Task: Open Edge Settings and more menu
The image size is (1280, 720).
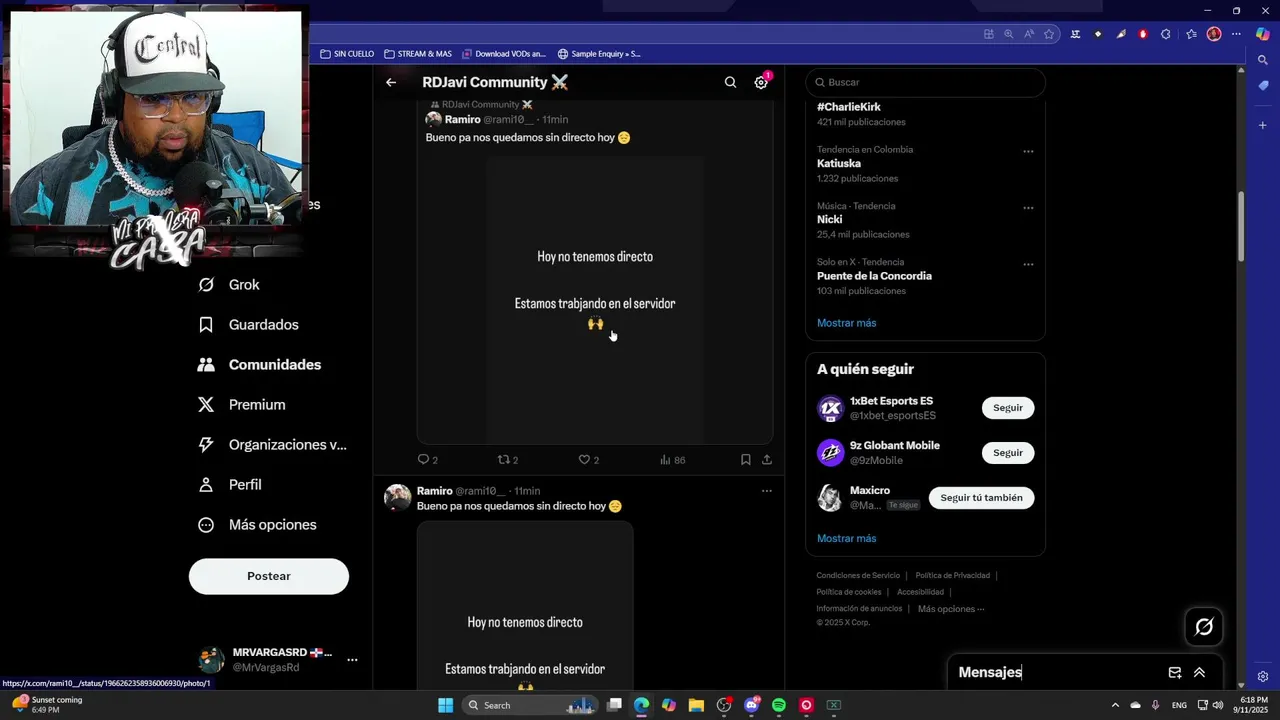Action: 1236,34
